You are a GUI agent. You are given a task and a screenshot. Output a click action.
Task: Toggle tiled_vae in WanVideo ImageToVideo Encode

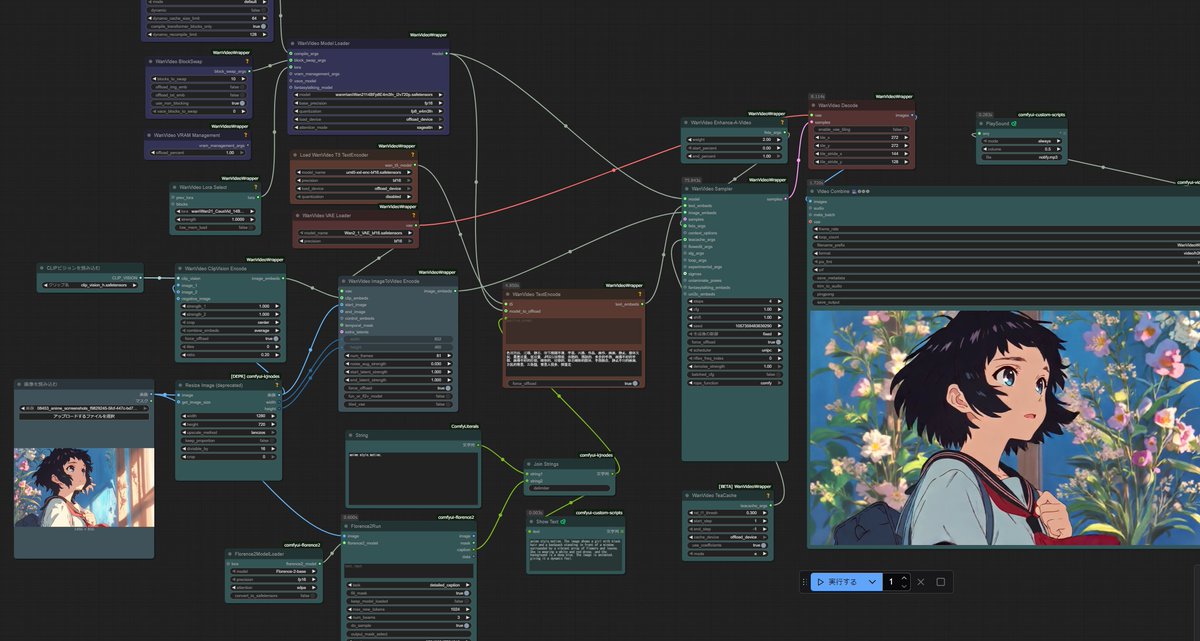click(x=398, y=404)
